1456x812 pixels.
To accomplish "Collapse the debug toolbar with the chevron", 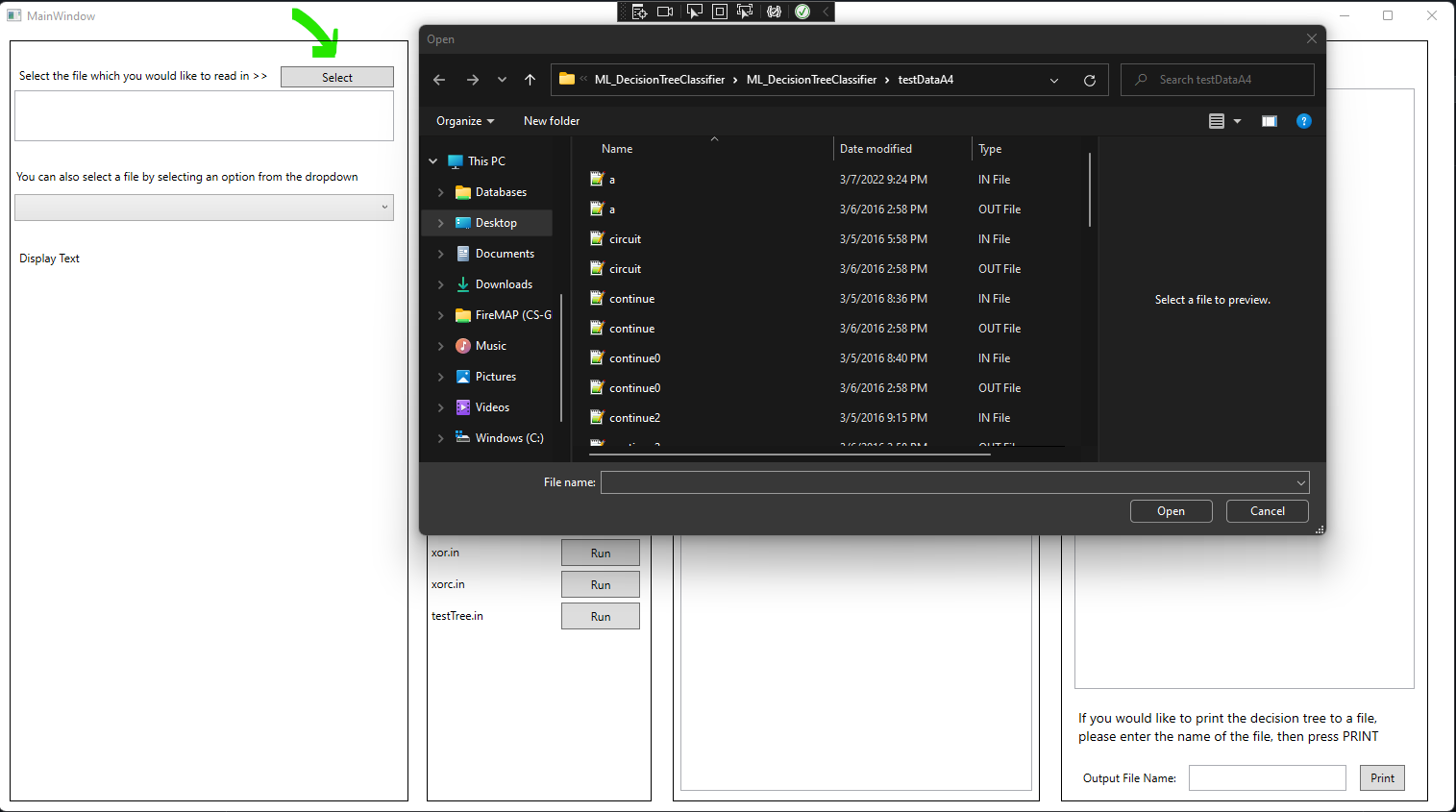I will point(826,12).
